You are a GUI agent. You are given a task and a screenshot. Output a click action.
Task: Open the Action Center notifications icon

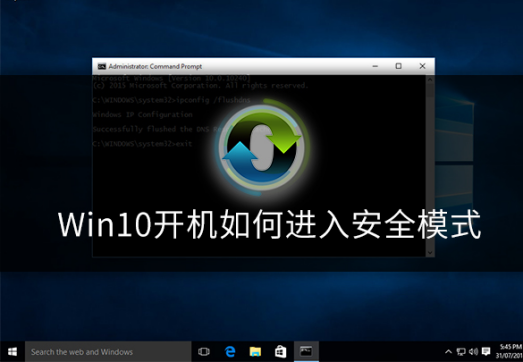pyautogui.click(x=486, y=352)
